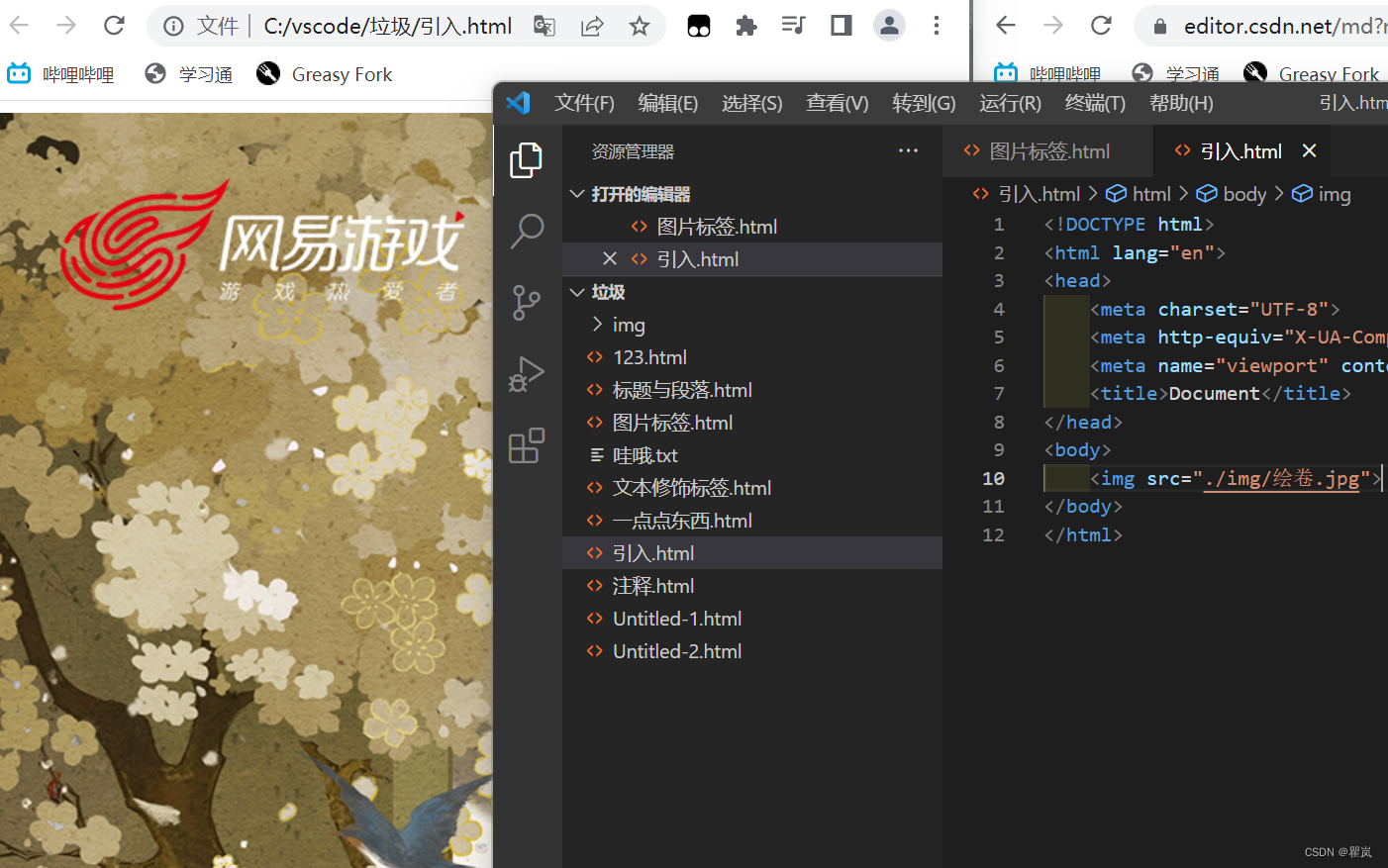Image resolution: width=1388 pixels, height=868 pixels.
Task: Click the forward arrow in the CSDN browser
Action: coord(1053,26)
